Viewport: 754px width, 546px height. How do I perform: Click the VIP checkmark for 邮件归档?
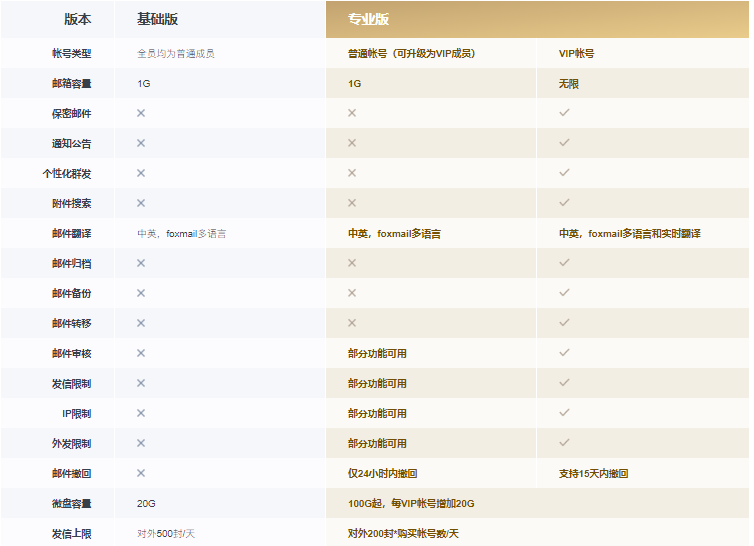(x=564, y=263)
